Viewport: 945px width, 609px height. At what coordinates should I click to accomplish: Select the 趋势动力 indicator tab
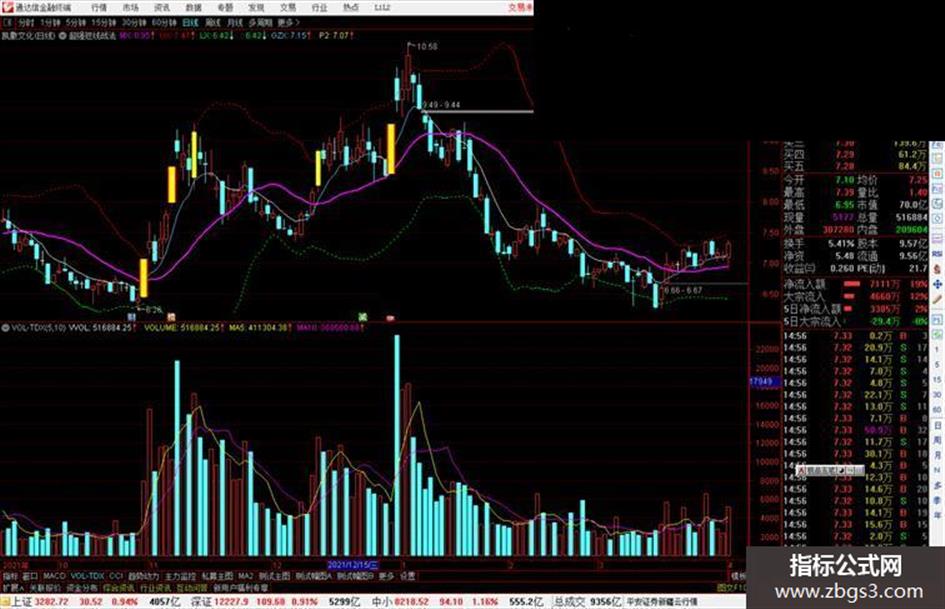click(x=143, y=576)
